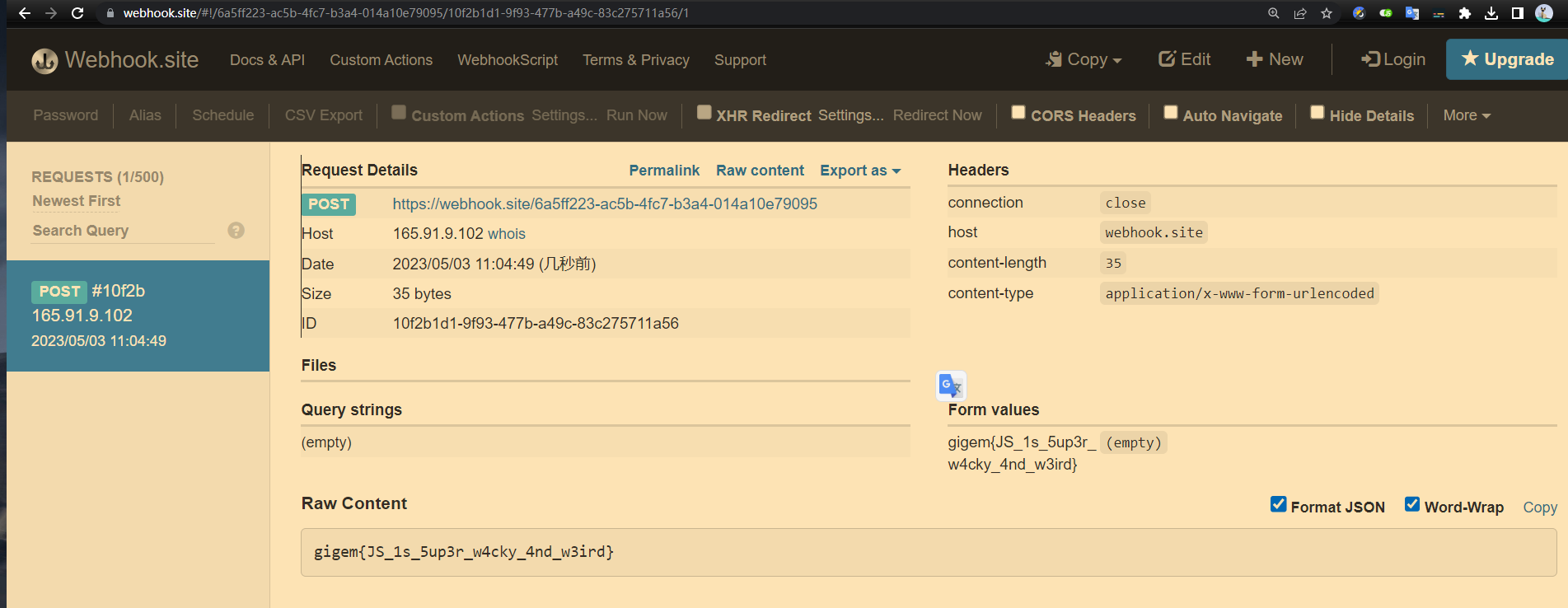Viewport: 1568px width, 608px height.
Task: Open Docs & API menu item
Action: pyautogui.click(x=267, y=60)
